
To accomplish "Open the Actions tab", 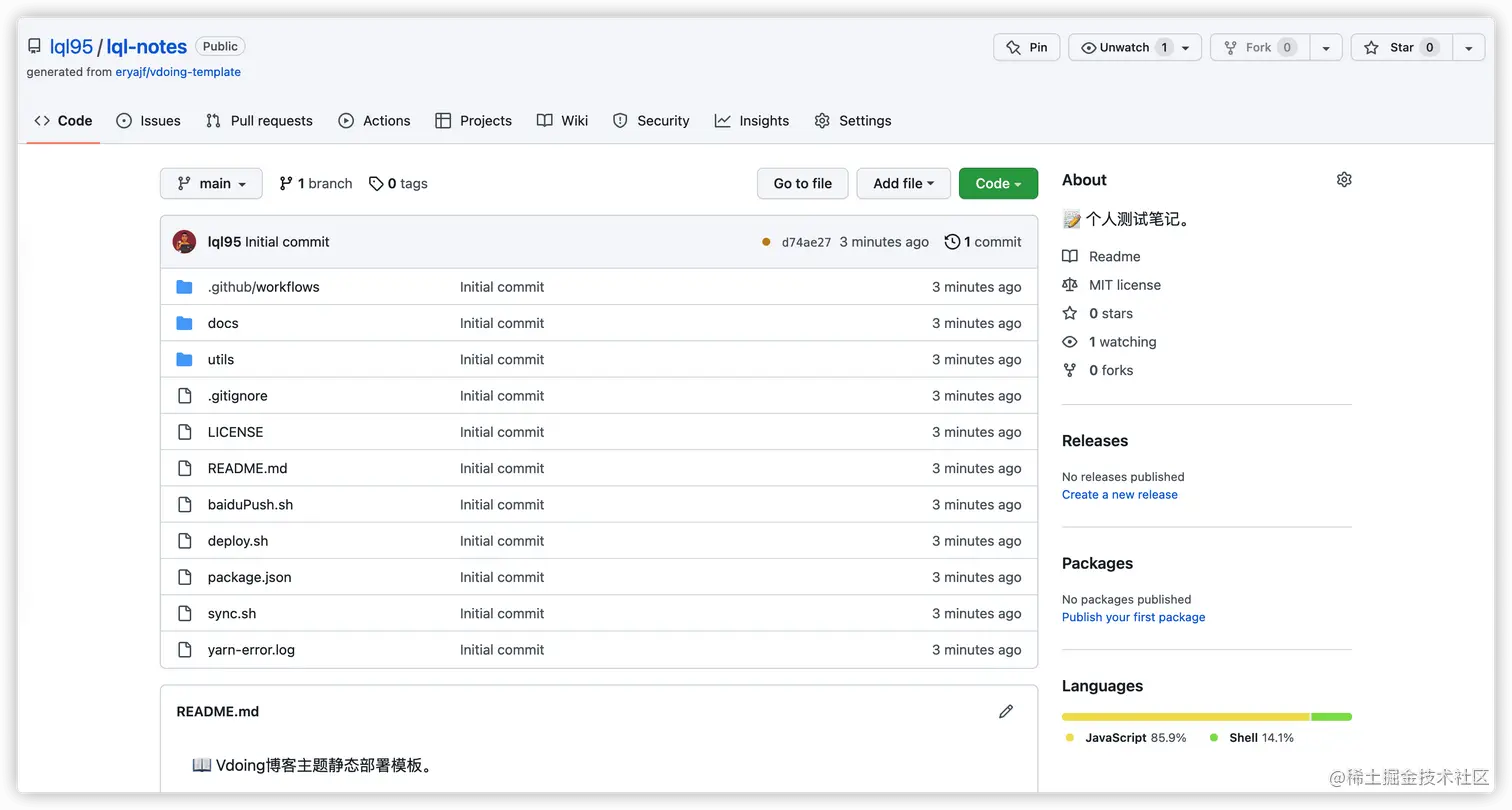I will (x=374, y=121).
